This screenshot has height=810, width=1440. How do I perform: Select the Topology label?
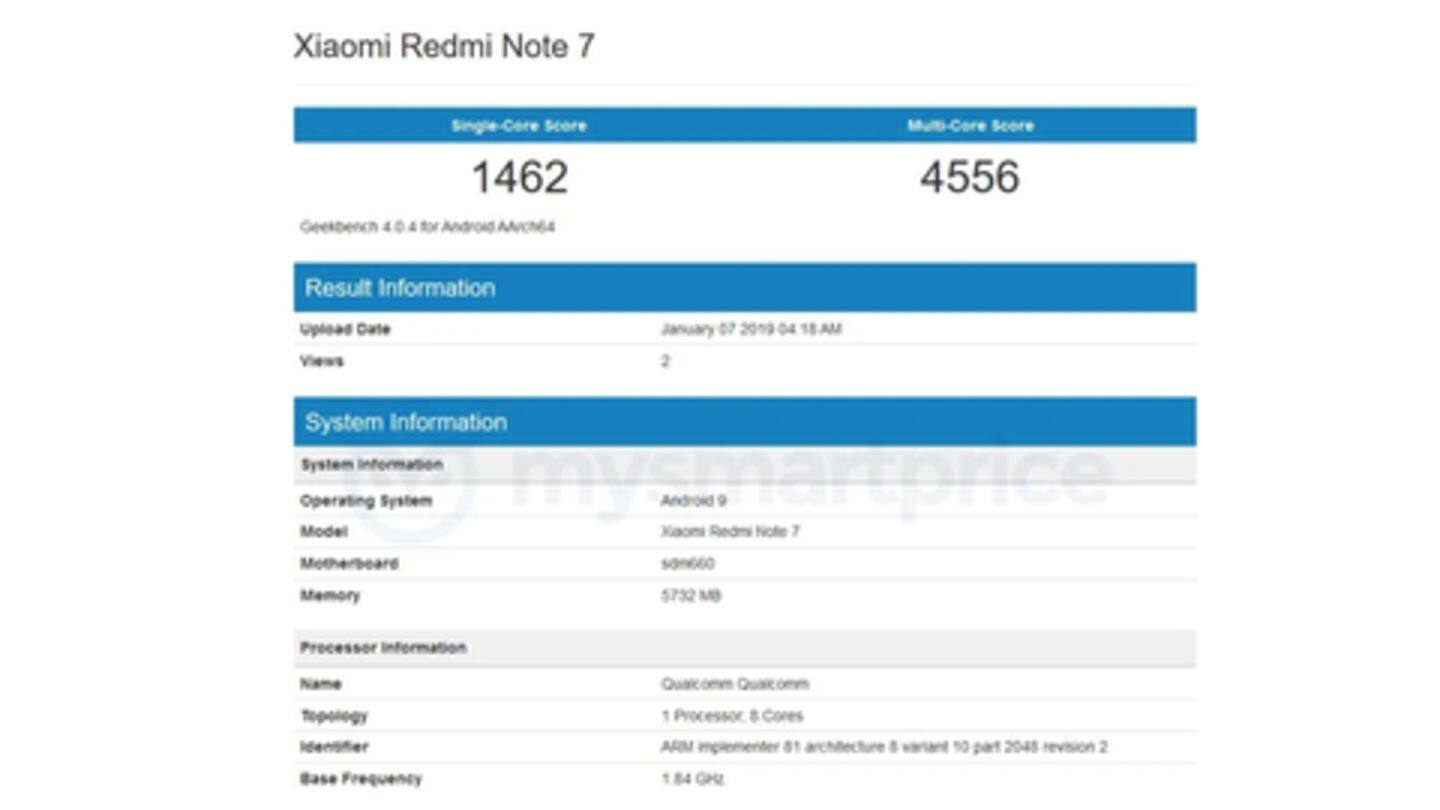(x=334, y=716)
